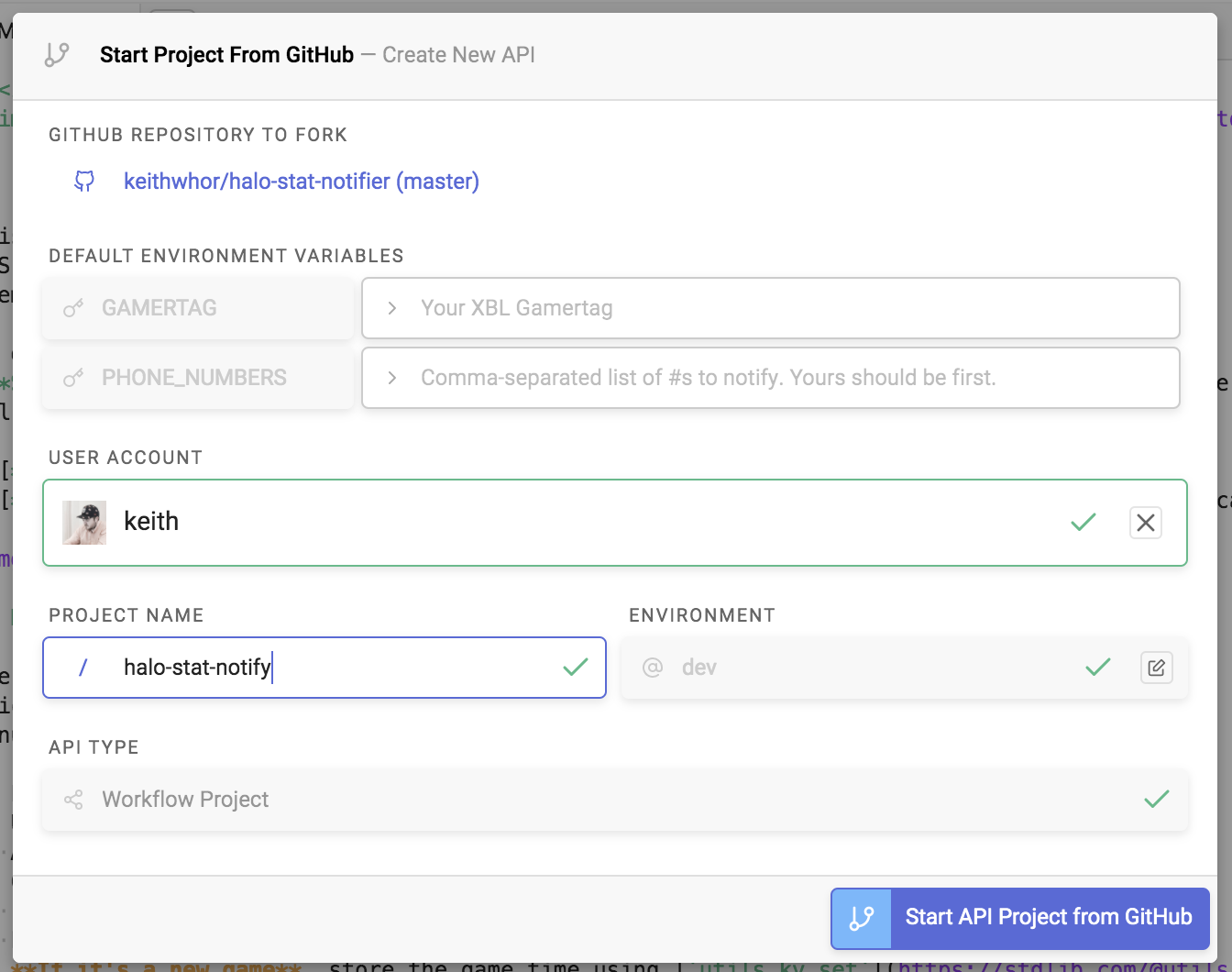
Task: Click slash icon in project name field
Action: (x=82, y=668)
